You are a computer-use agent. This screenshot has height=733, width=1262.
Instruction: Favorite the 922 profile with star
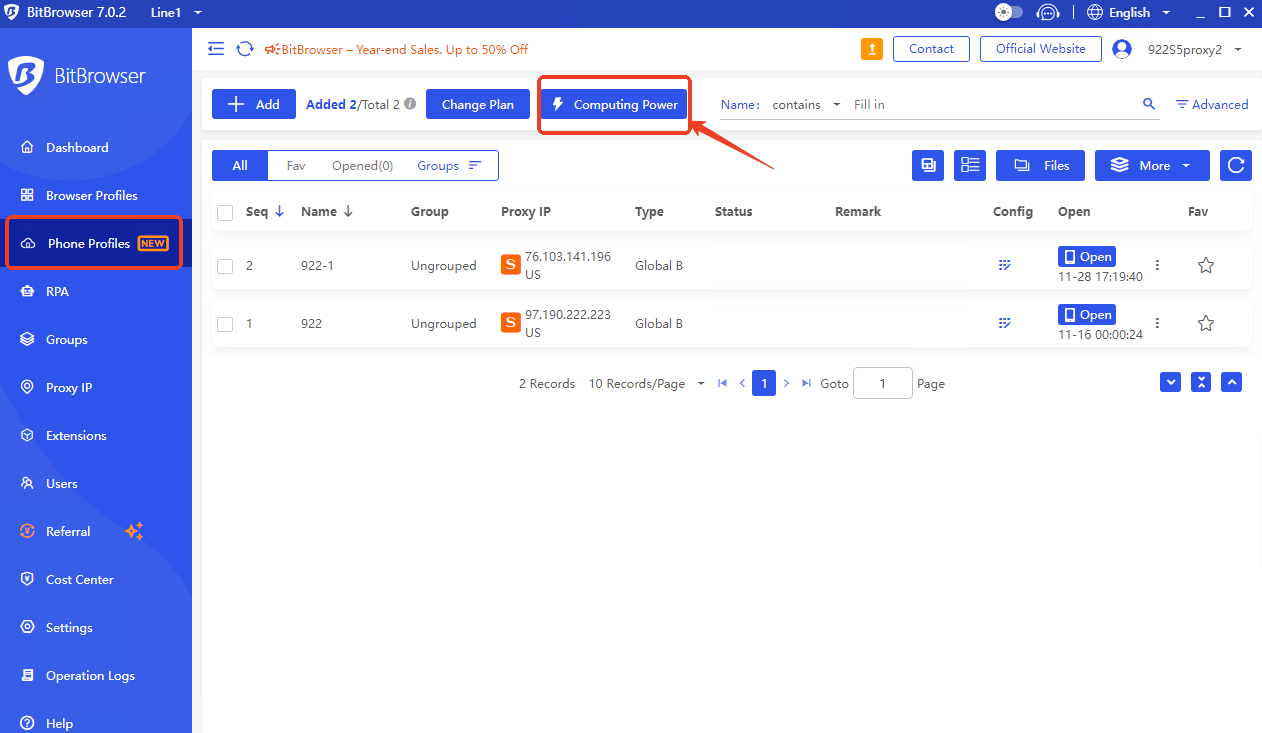point(1206,323)
